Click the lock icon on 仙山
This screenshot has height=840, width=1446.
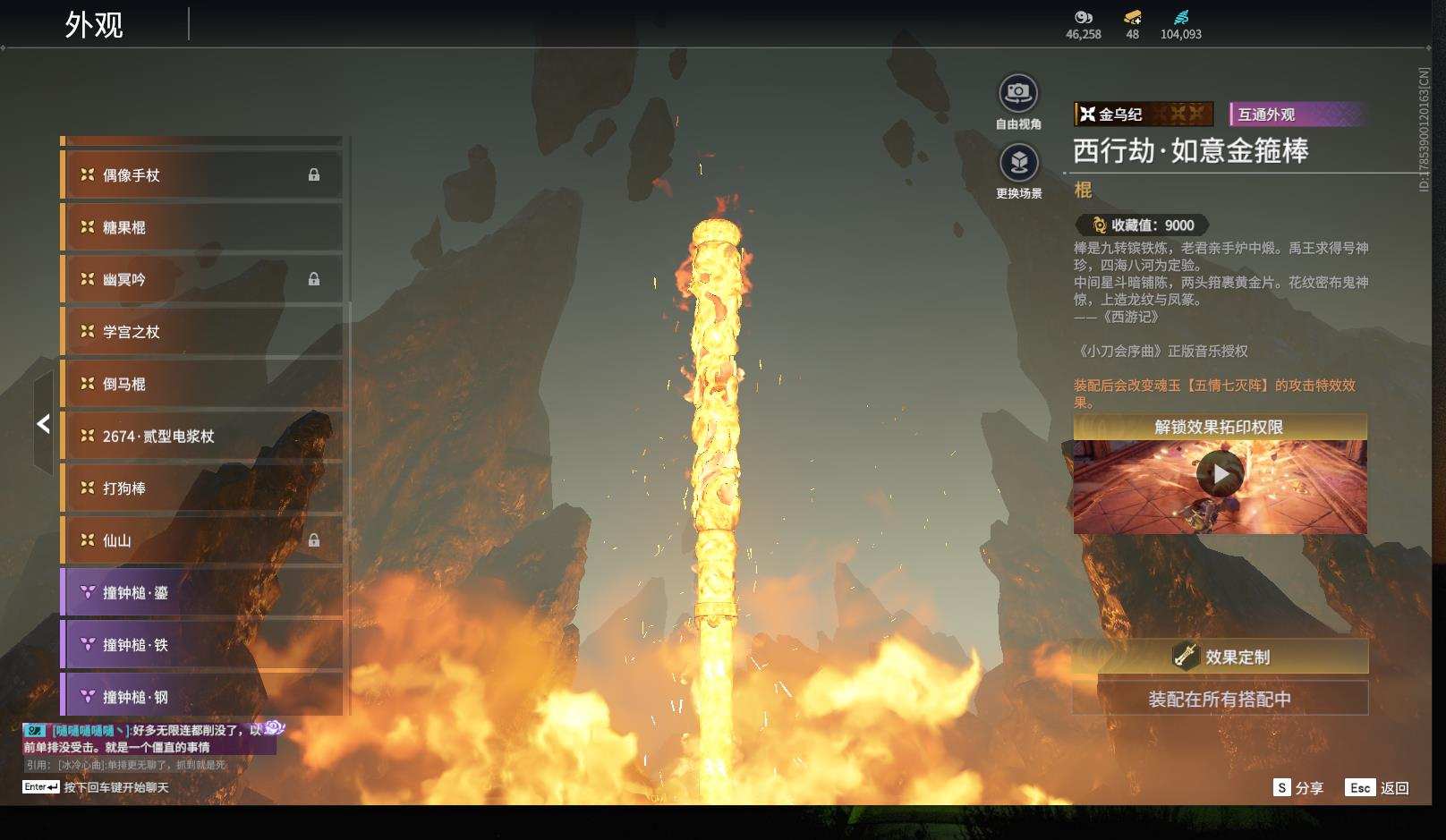[314, 540]
